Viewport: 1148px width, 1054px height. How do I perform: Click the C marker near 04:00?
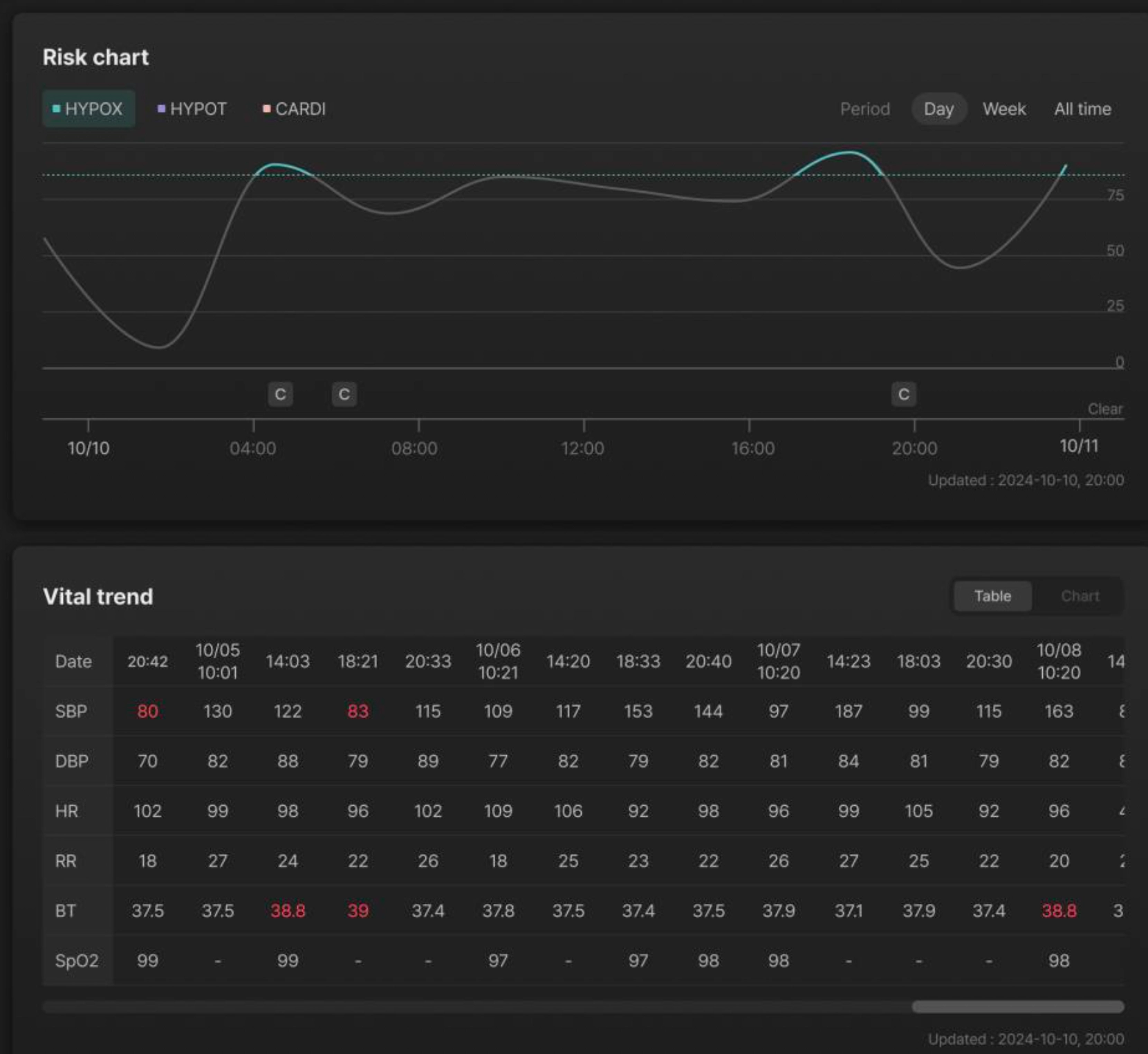click(280, 394)
